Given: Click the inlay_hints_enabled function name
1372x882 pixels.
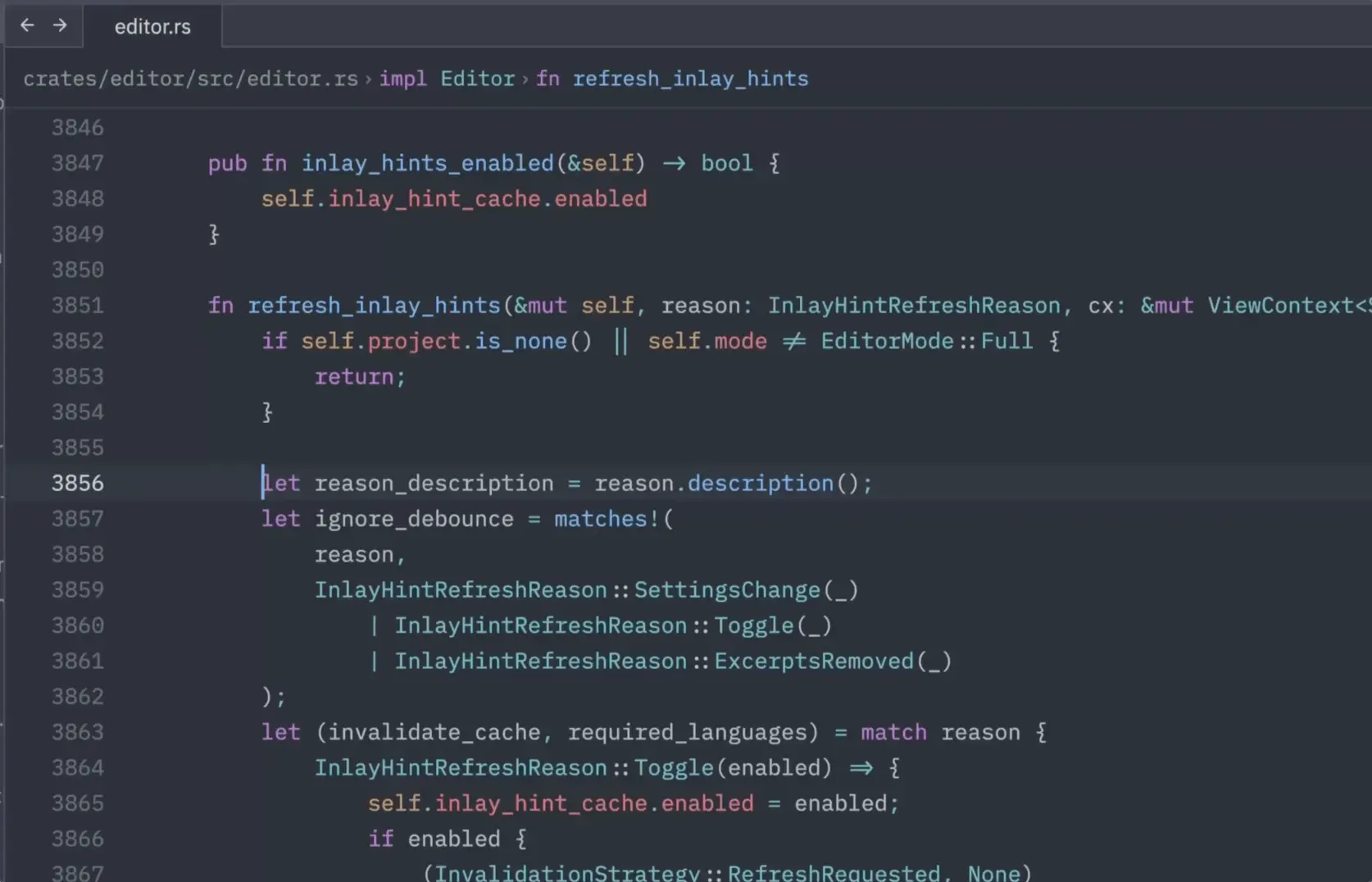Looking at the screenshot, I should click(427, 163).
